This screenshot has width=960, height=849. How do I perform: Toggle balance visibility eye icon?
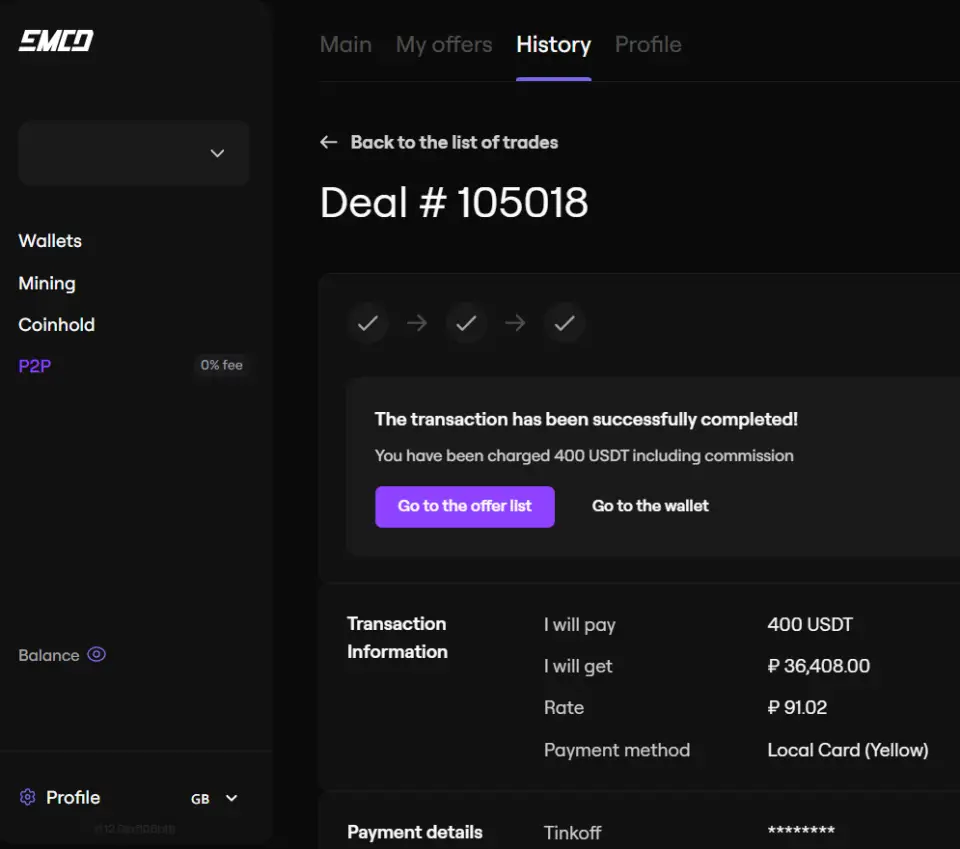pyautogui.click(x=96, y=655)
